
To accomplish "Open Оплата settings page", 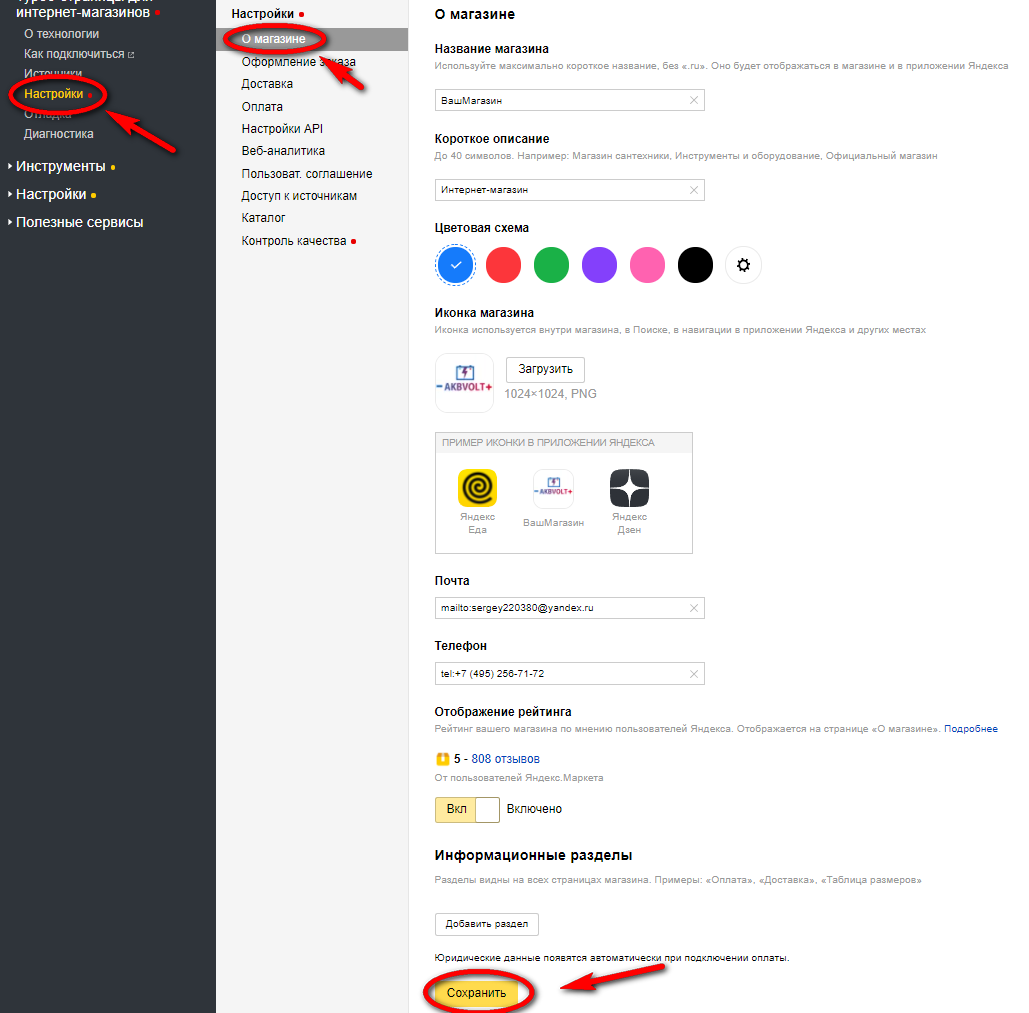I will coord(262,107).
